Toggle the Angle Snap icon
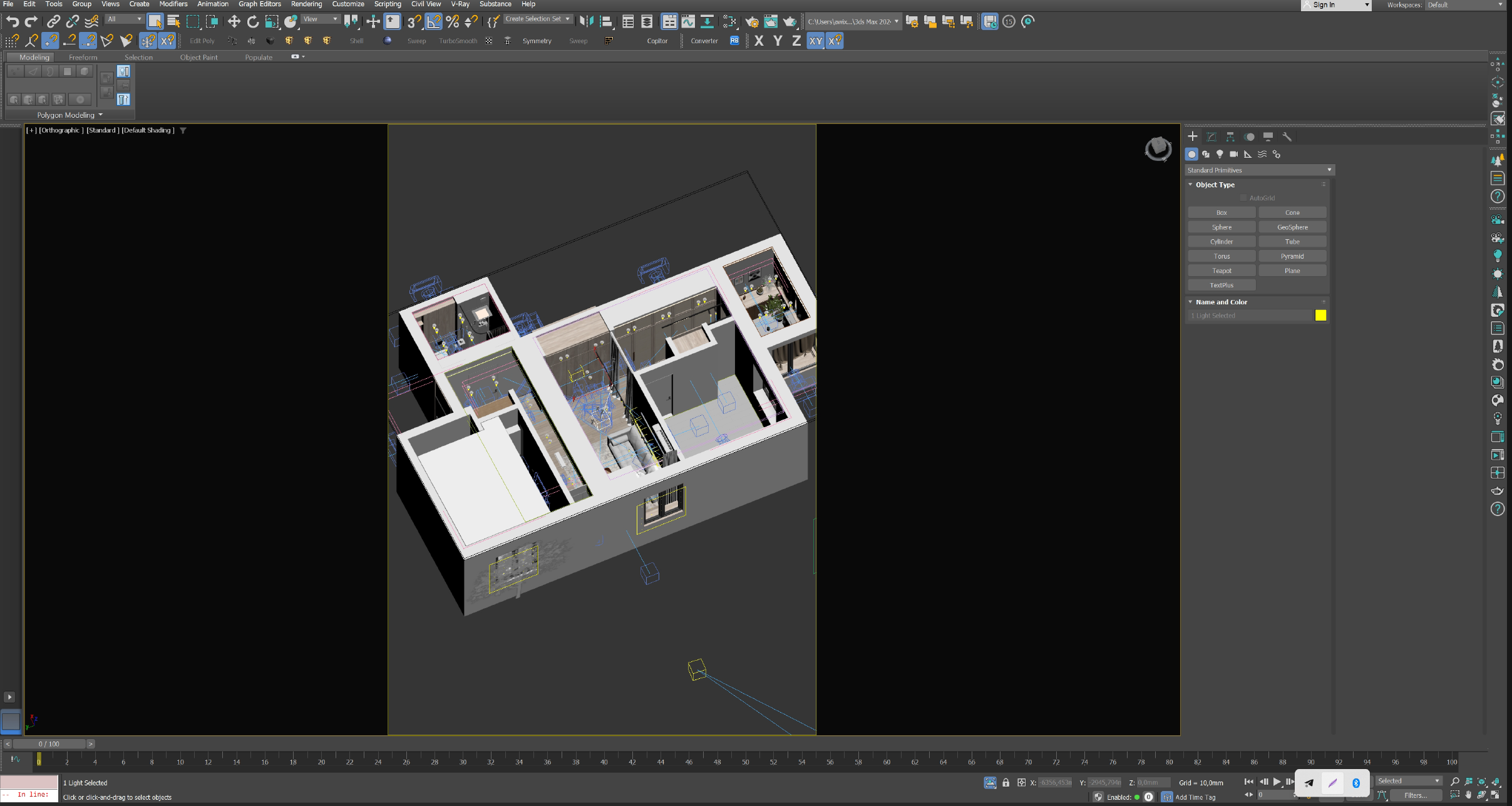 [x=433, y=22]
